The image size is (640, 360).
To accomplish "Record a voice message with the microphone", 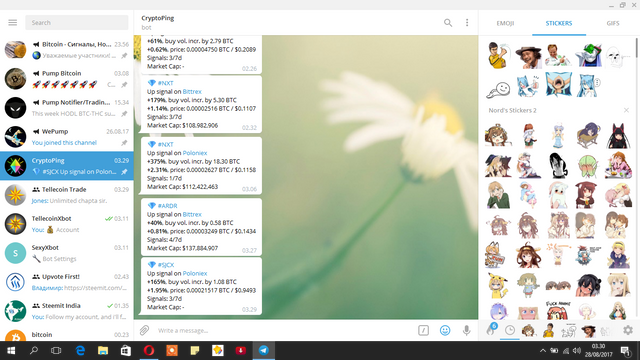I will pos(467,330).
